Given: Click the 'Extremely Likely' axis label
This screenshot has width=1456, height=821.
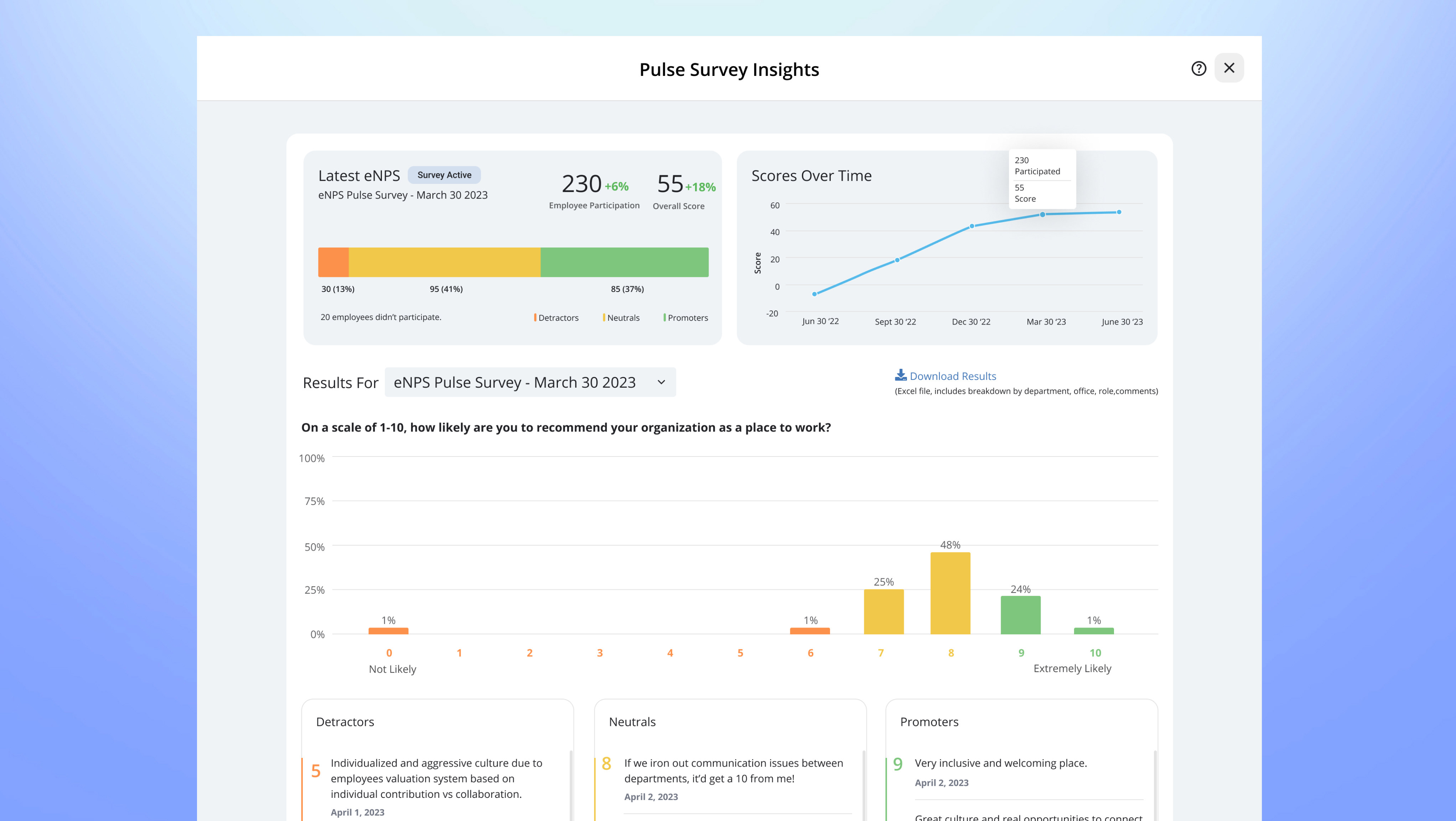Looking at the screenshot, I should pos(1072,668).
